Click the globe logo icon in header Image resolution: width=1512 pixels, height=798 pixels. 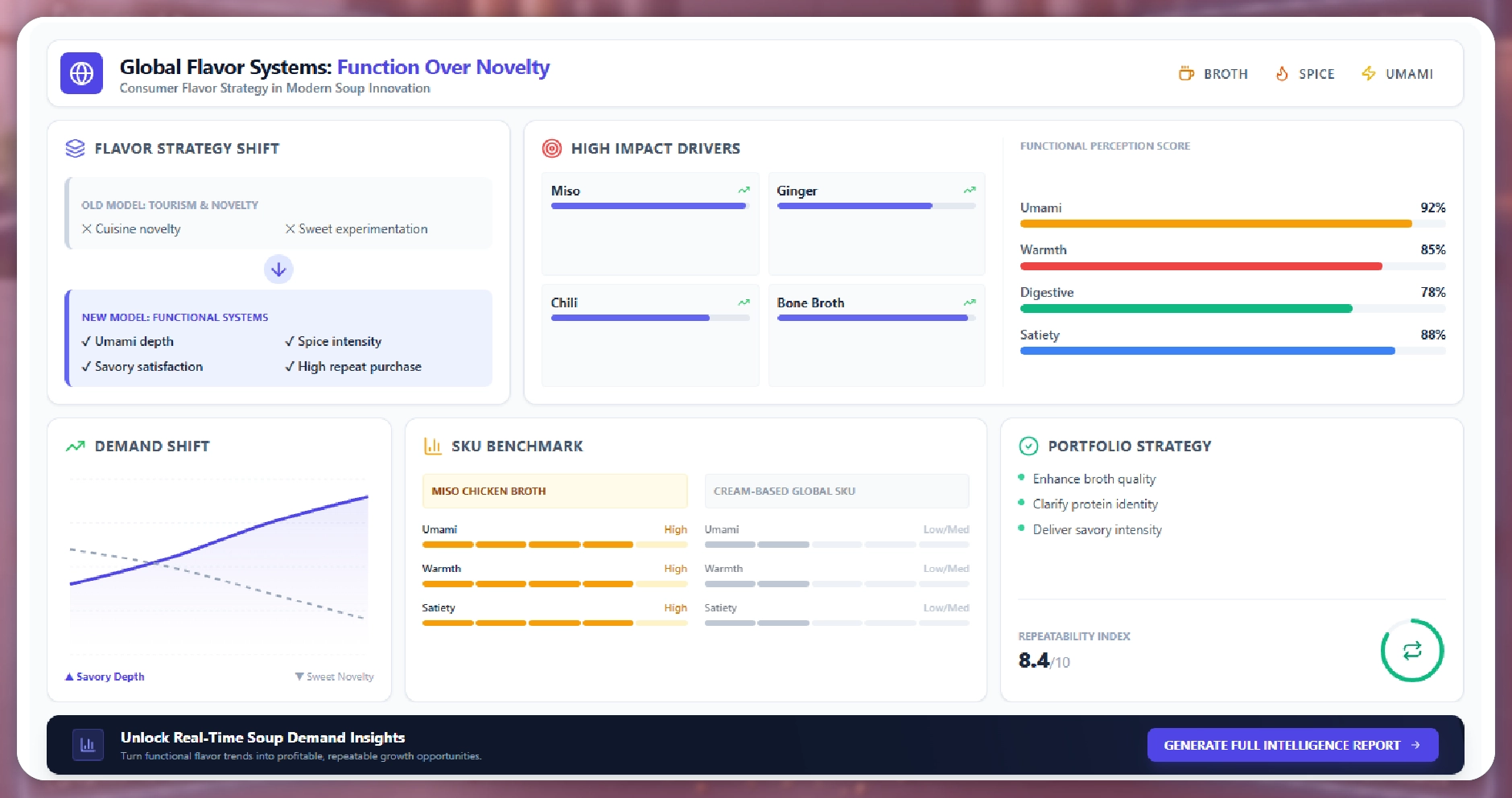pyautogui.click(x=81, y=73)
